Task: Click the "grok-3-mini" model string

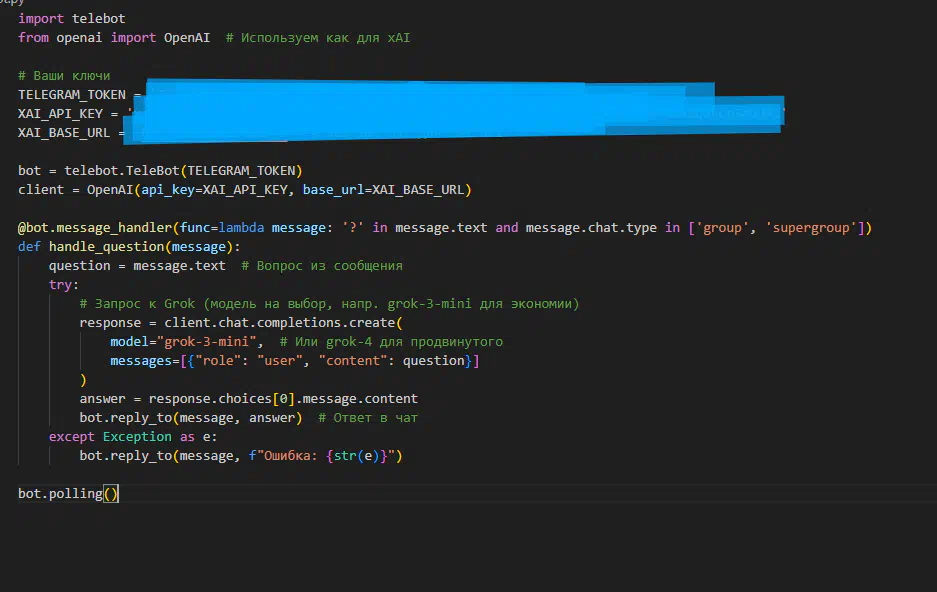Action: 207,342
